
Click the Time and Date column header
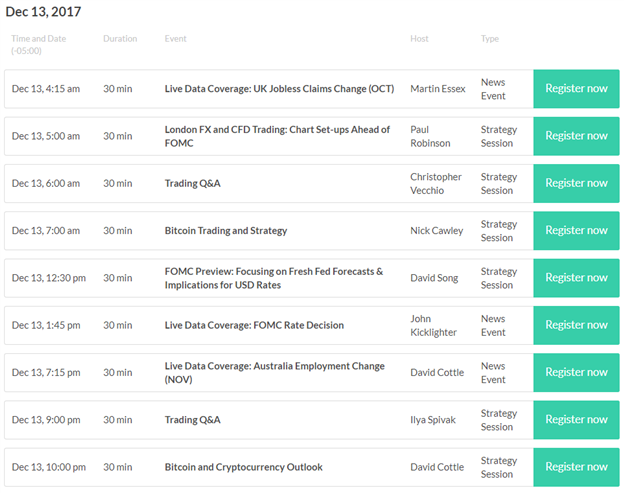click(39, 45)
